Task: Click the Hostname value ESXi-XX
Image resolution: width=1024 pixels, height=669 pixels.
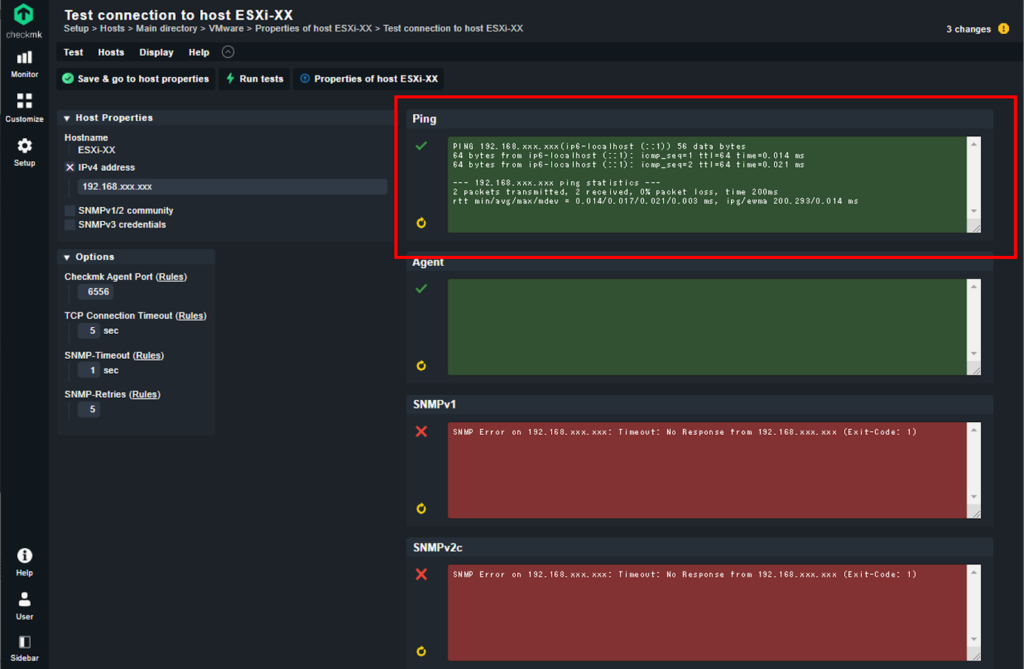Action: coord(97,150)
